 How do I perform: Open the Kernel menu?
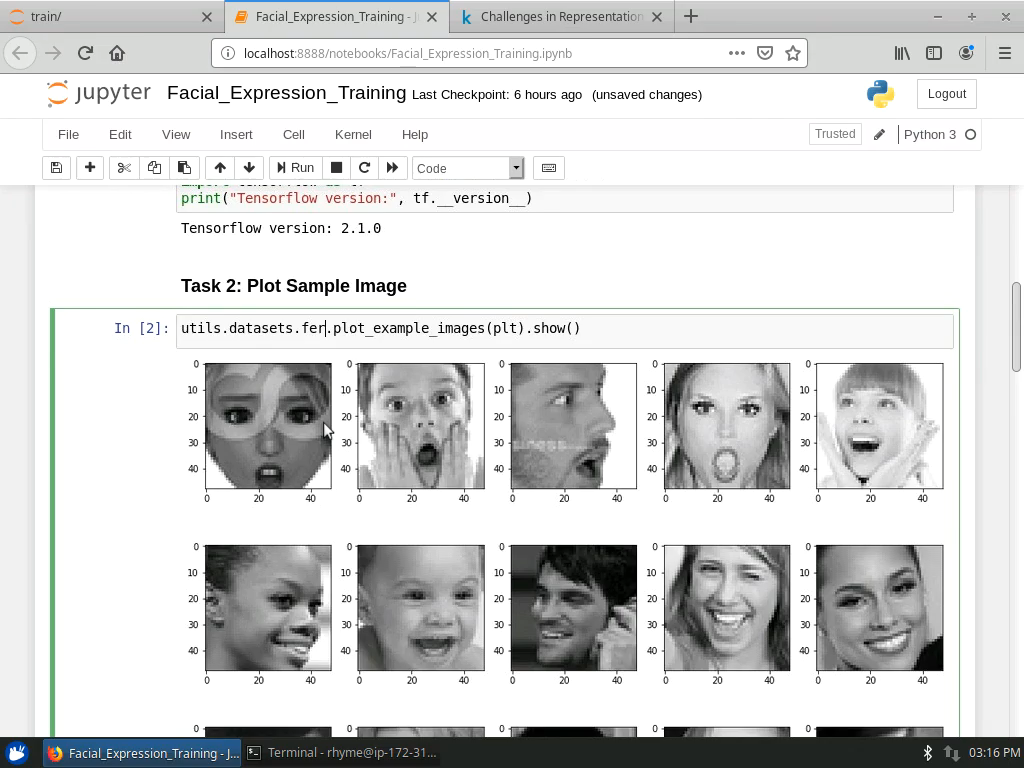tap(353, 134)
